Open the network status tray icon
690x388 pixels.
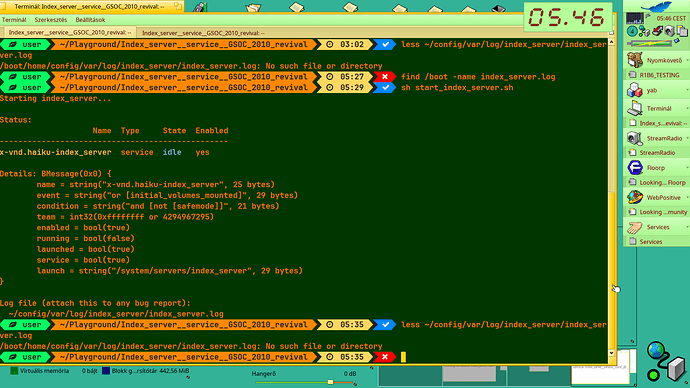click(x=644, y=31)
